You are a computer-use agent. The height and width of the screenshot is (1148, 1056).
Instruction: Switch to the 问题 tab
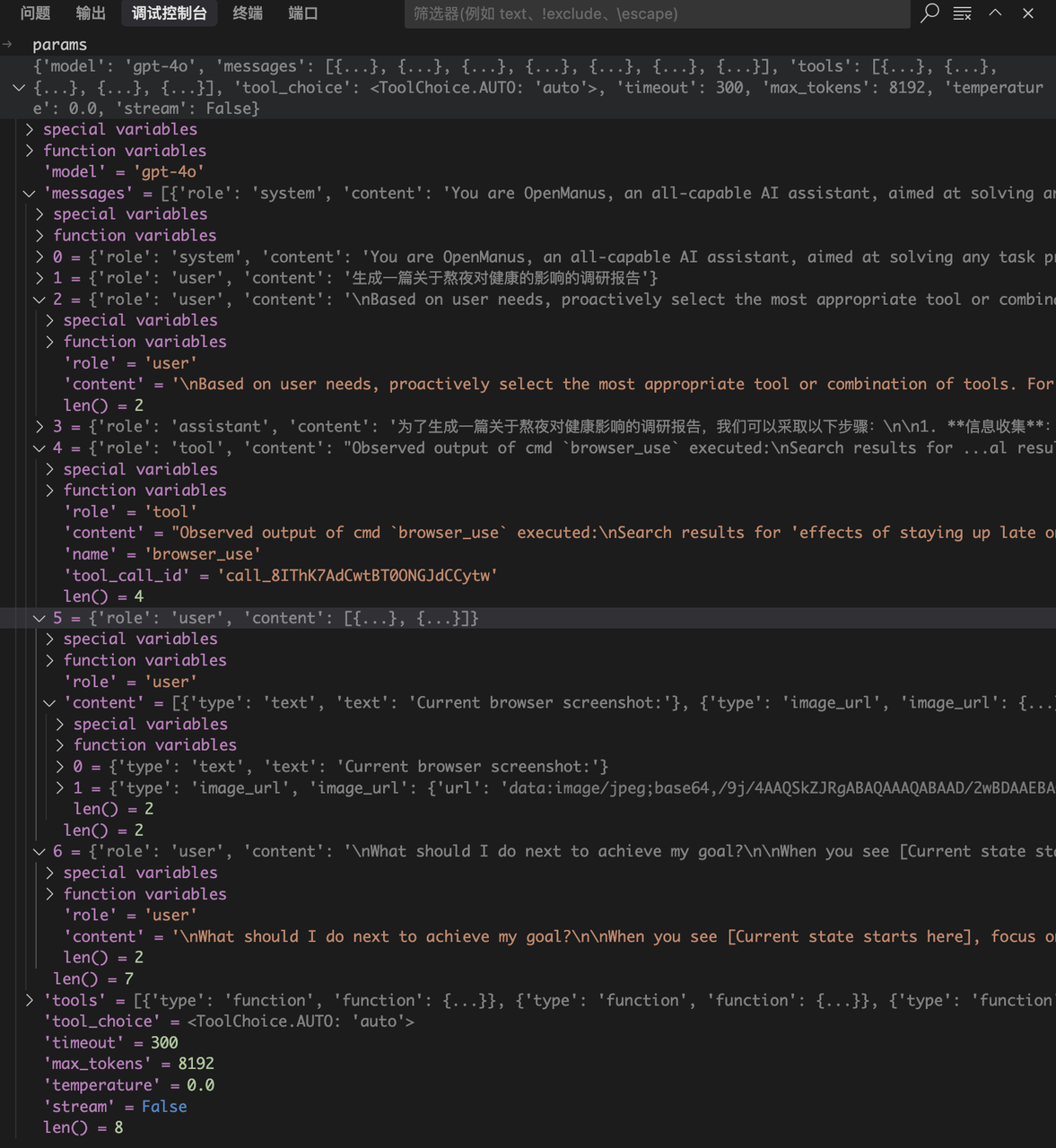[x=35, y=13]
